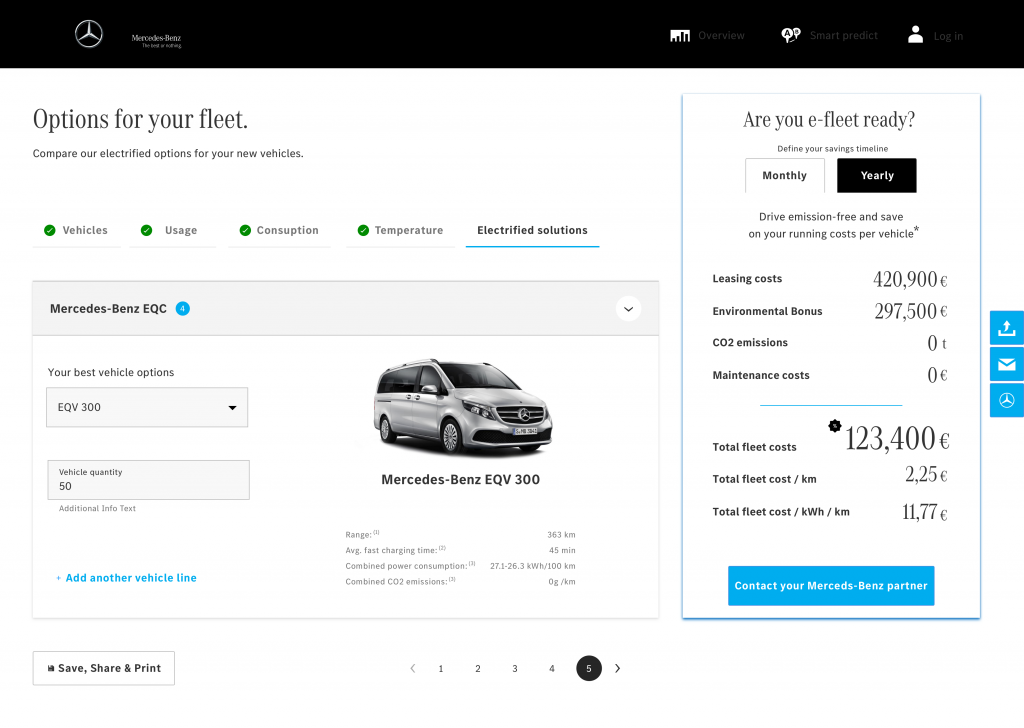Click the upload share side icon
1024x728 pixels.
pyautogui.click(x=1006, y=328)
